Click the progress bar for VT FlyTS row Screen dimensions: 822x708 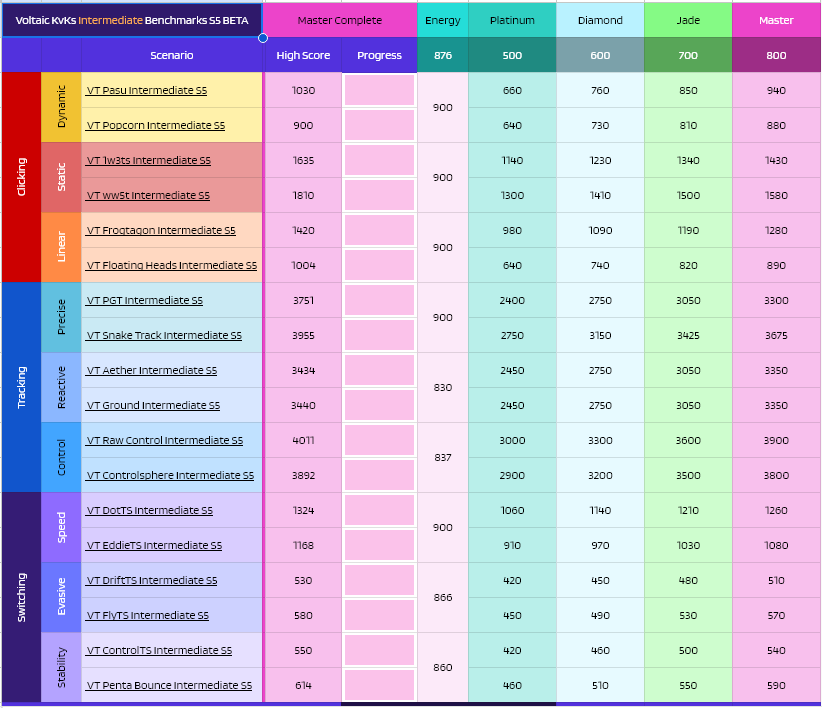380,615
